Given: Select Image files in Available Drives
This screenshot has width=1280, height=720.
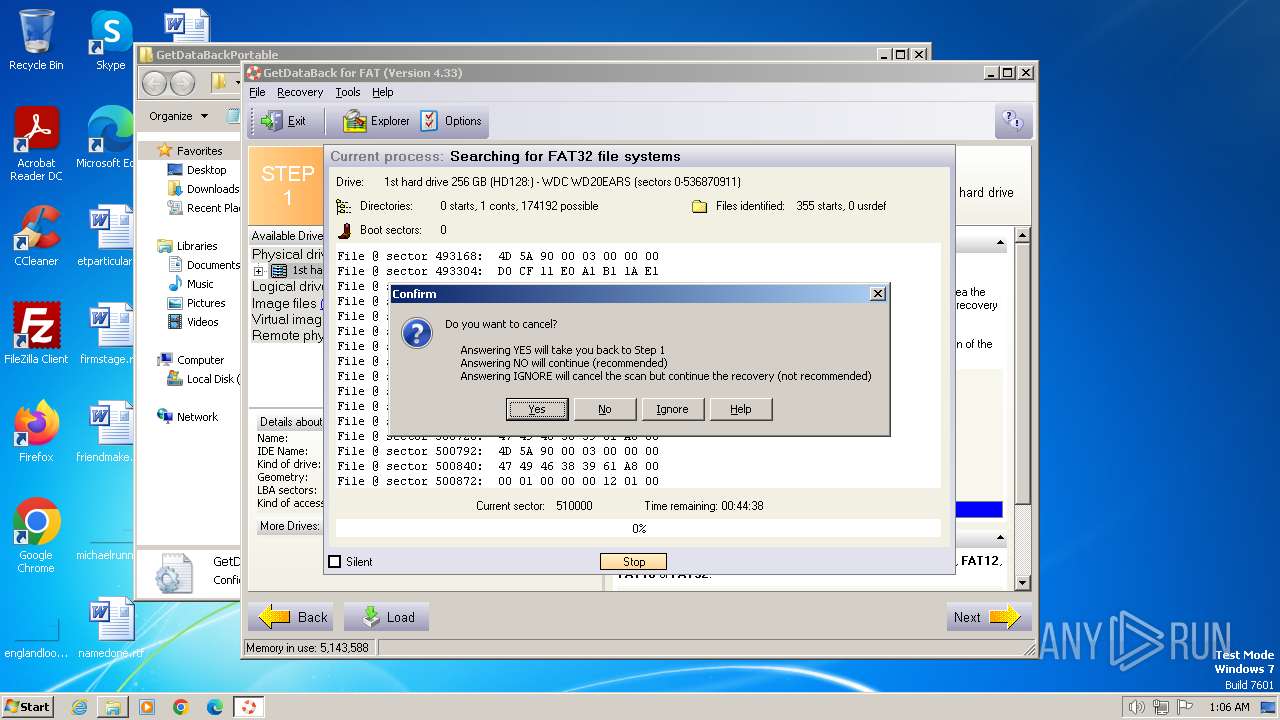Looking at the screenshot, I should pyautogui.click(x=287, y=303).
